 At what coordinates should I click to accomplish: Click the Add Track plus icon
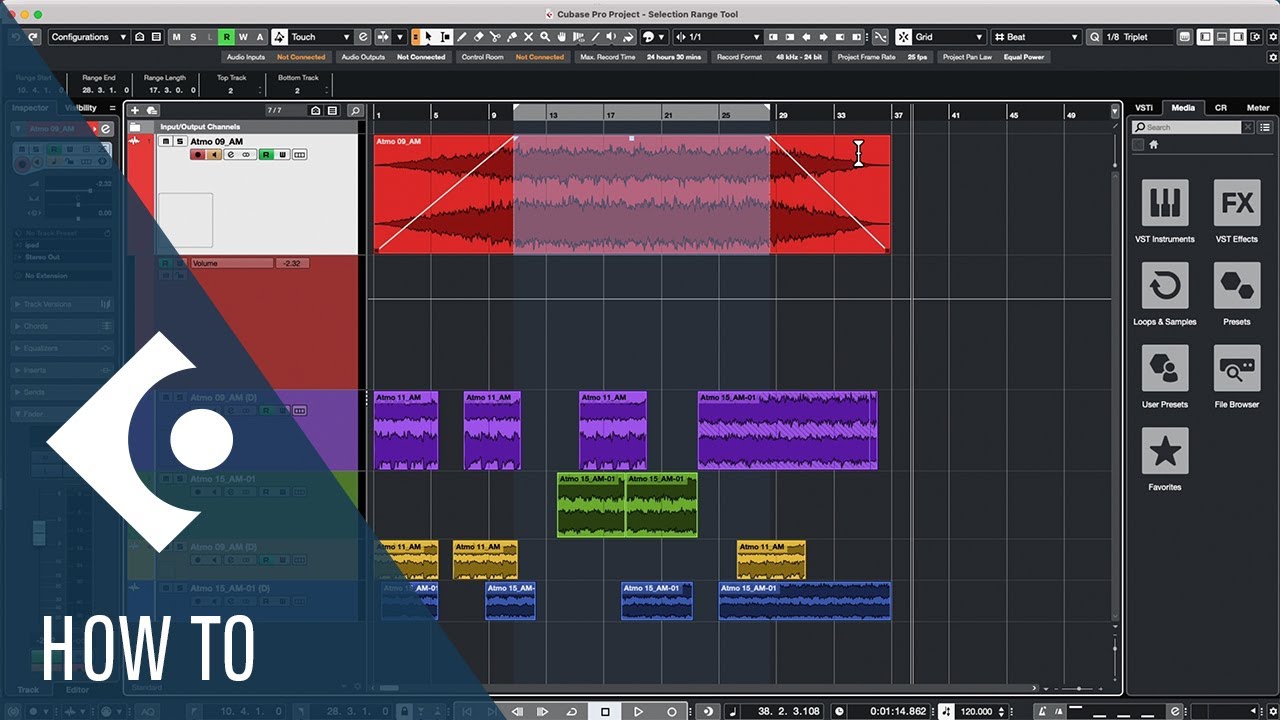[135, 110]
